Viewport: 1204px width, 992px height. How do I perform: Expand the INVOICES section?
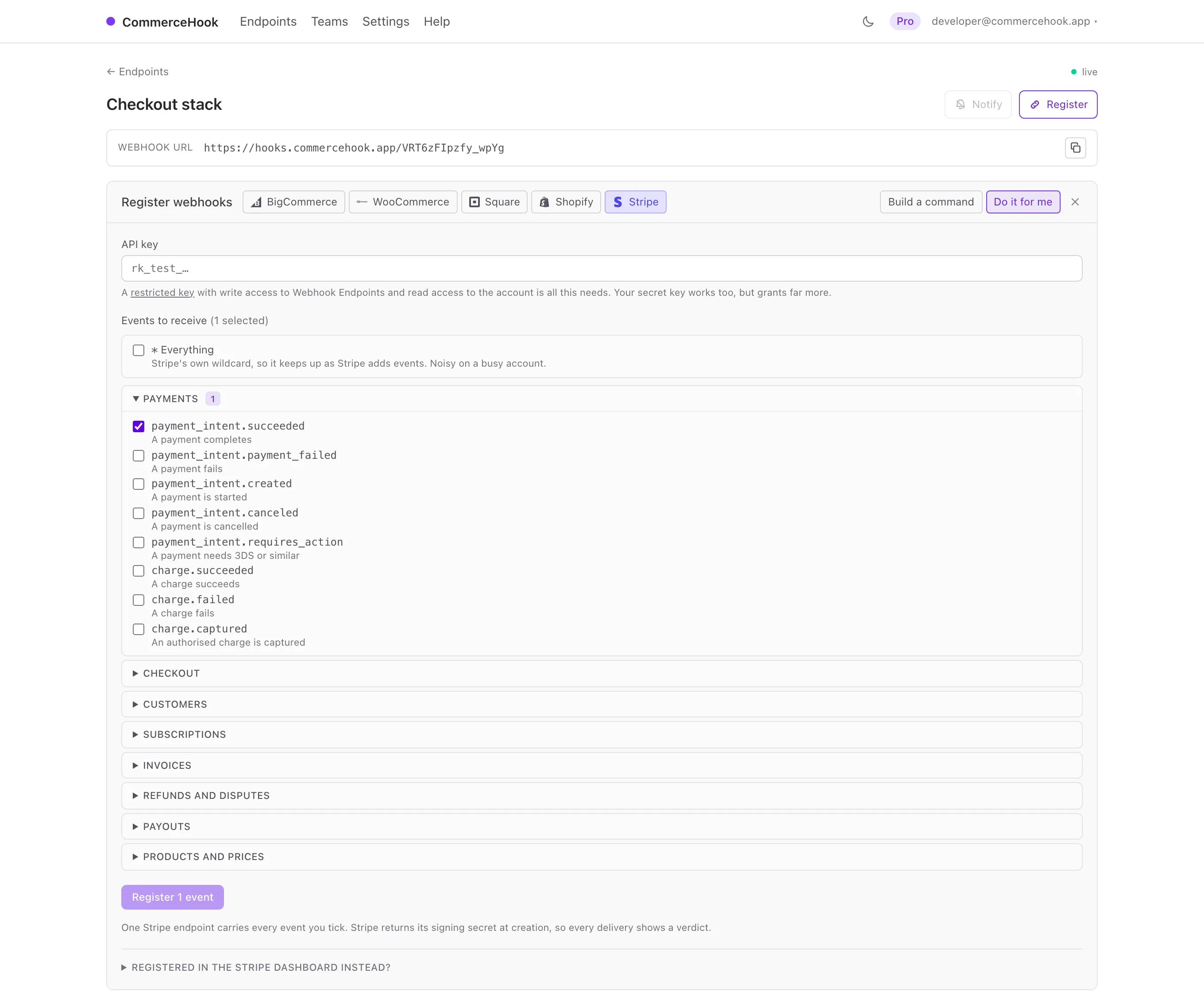point(602,766)
